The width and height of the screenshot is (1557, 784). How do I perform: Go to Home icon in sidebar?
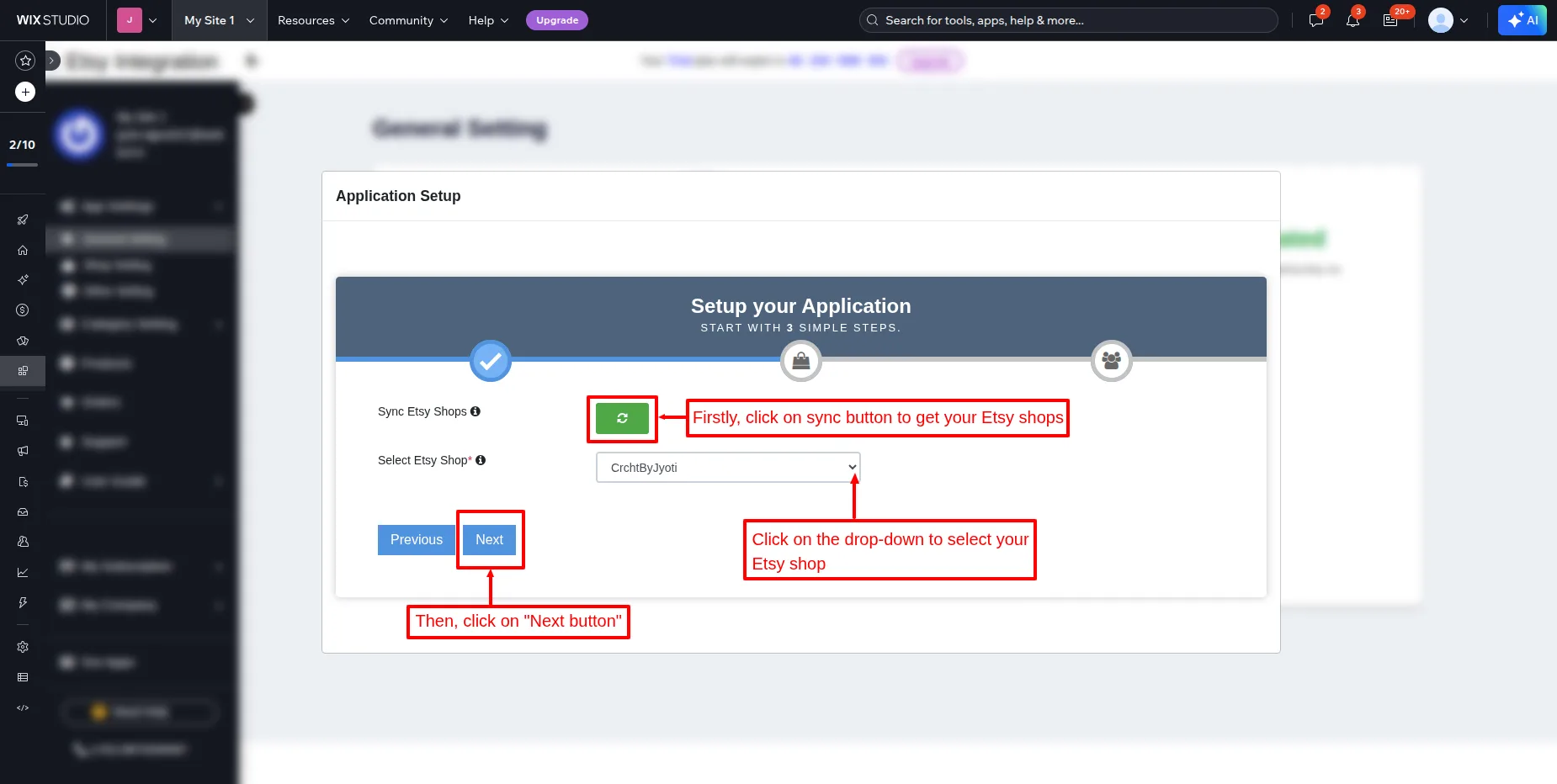(x=23, y=250)
